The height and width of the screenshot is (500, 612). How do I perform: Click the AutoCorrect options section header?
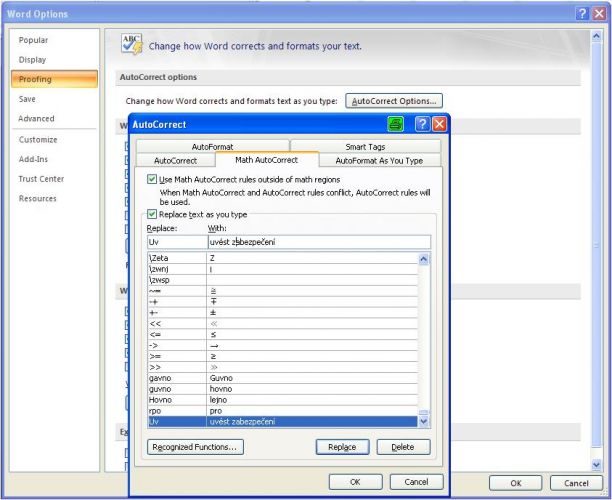click(x=348, y=77)
